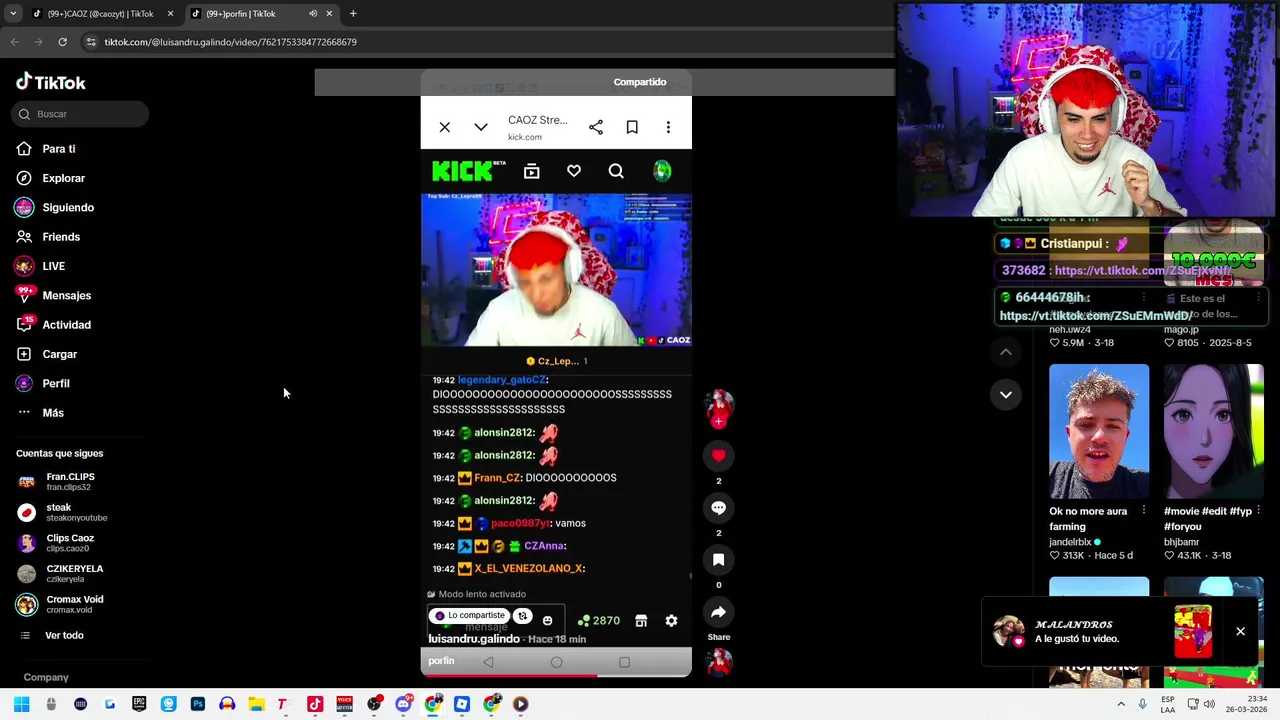View site information icon in address bar
The image size is (1280, 720).
coord(91,42)
